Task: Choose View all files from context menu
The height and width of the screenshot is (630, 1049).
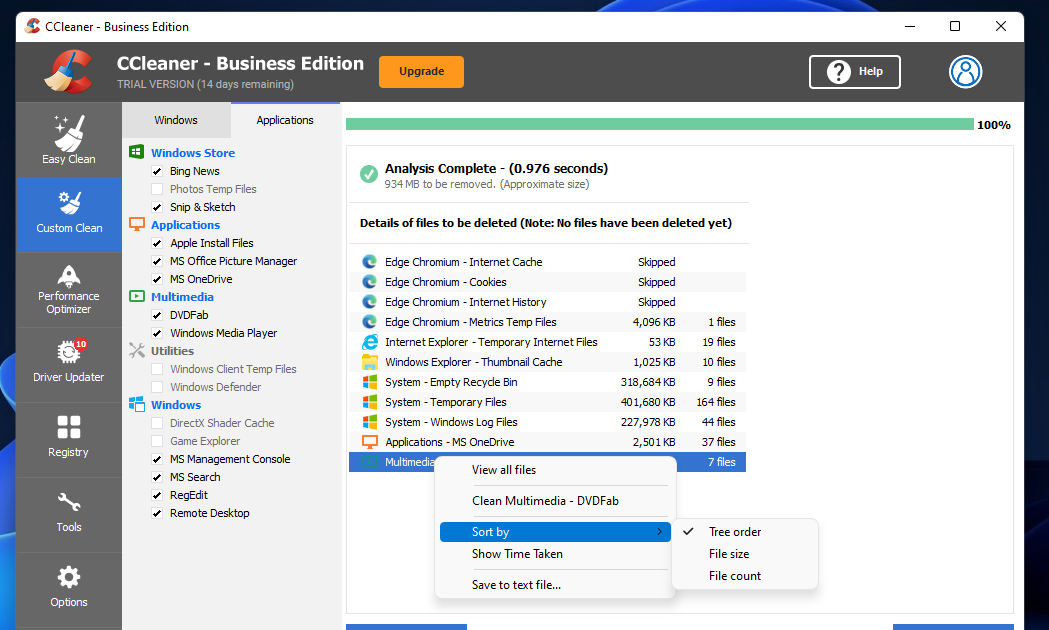Action: click(555, 470)
